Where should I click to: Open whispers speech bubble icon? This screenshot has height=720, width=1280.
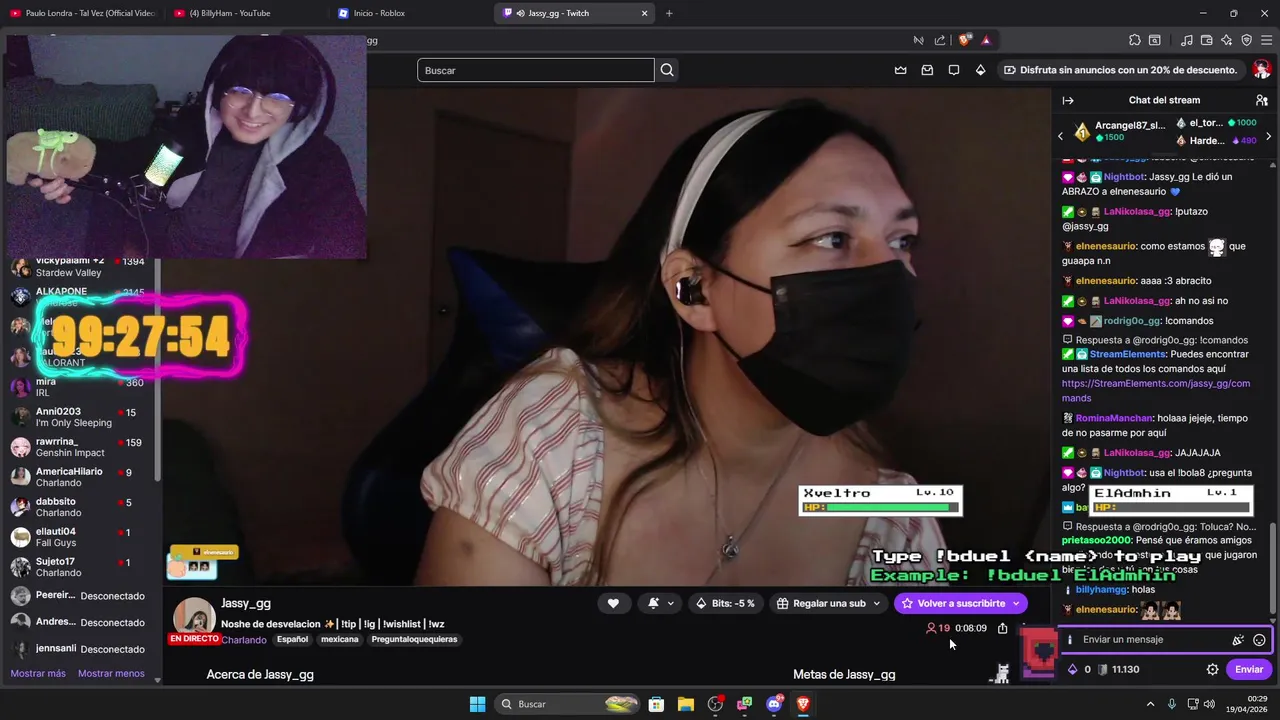pyautogui.click(x=954, y=70)
